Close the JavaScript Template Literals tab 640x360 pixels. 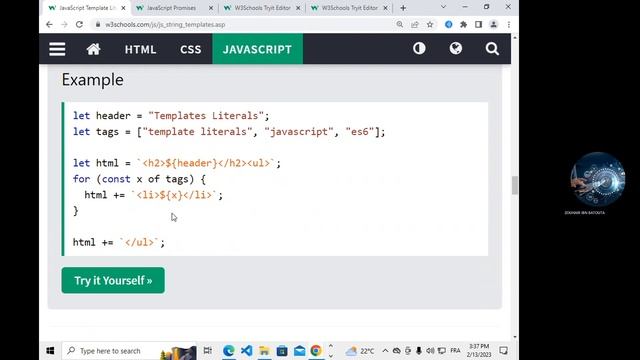123,8
